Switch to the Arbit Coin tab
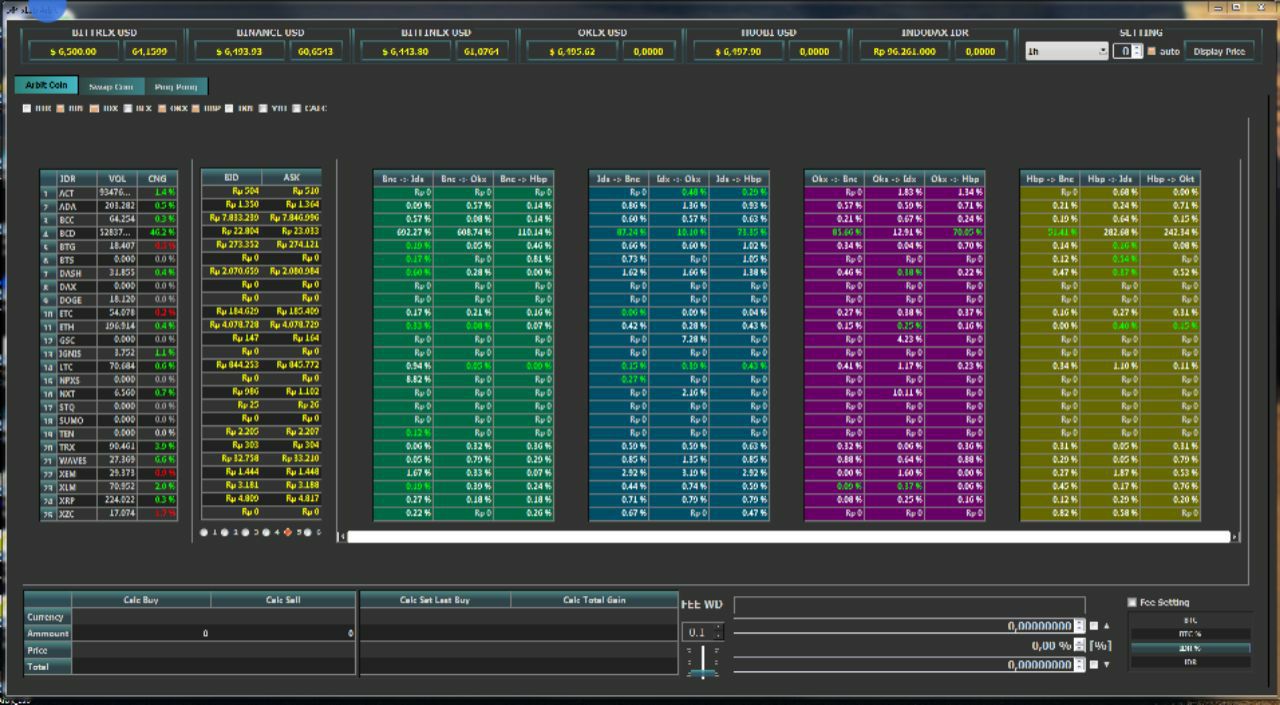Image resolution: width=1280 pixels, height=705 pixels. [46, 86]
